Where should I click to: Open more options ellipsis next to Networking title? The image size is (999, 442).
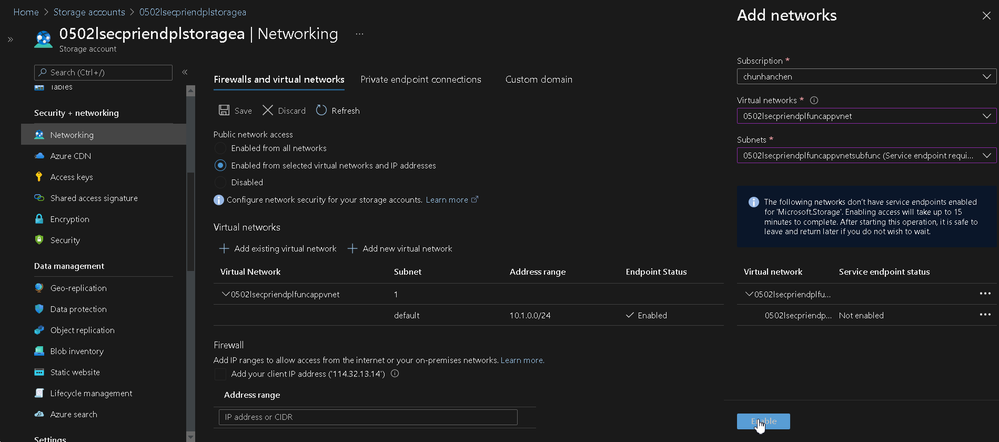(x=359, y=34)
